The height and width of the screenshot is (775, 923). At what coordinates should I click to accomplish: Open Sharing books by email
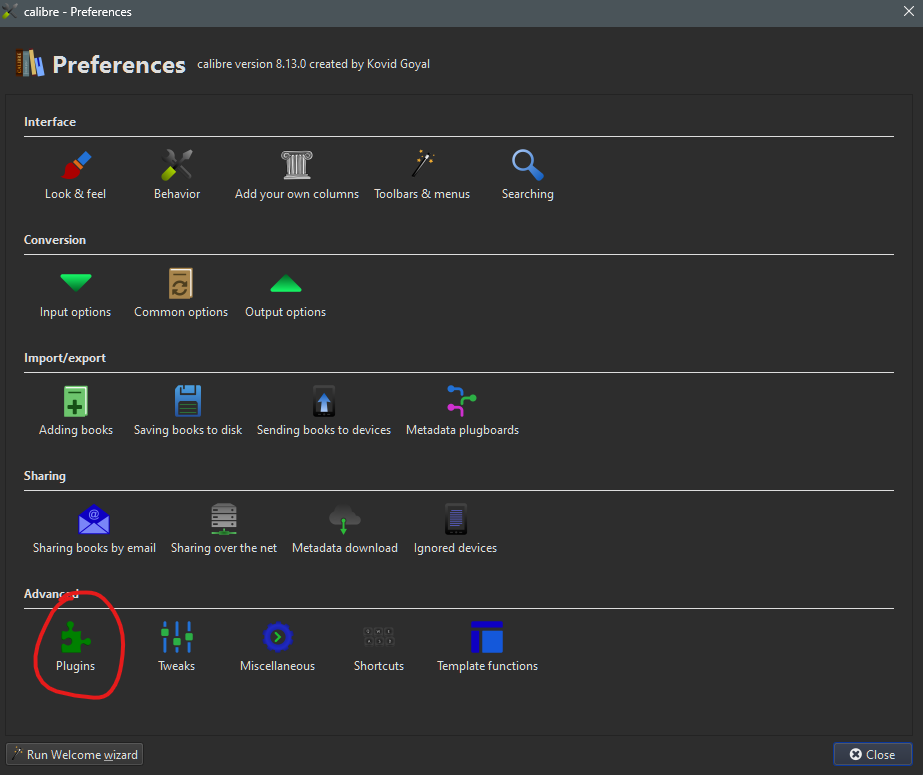pyautogui.click(x=94, y=528)
